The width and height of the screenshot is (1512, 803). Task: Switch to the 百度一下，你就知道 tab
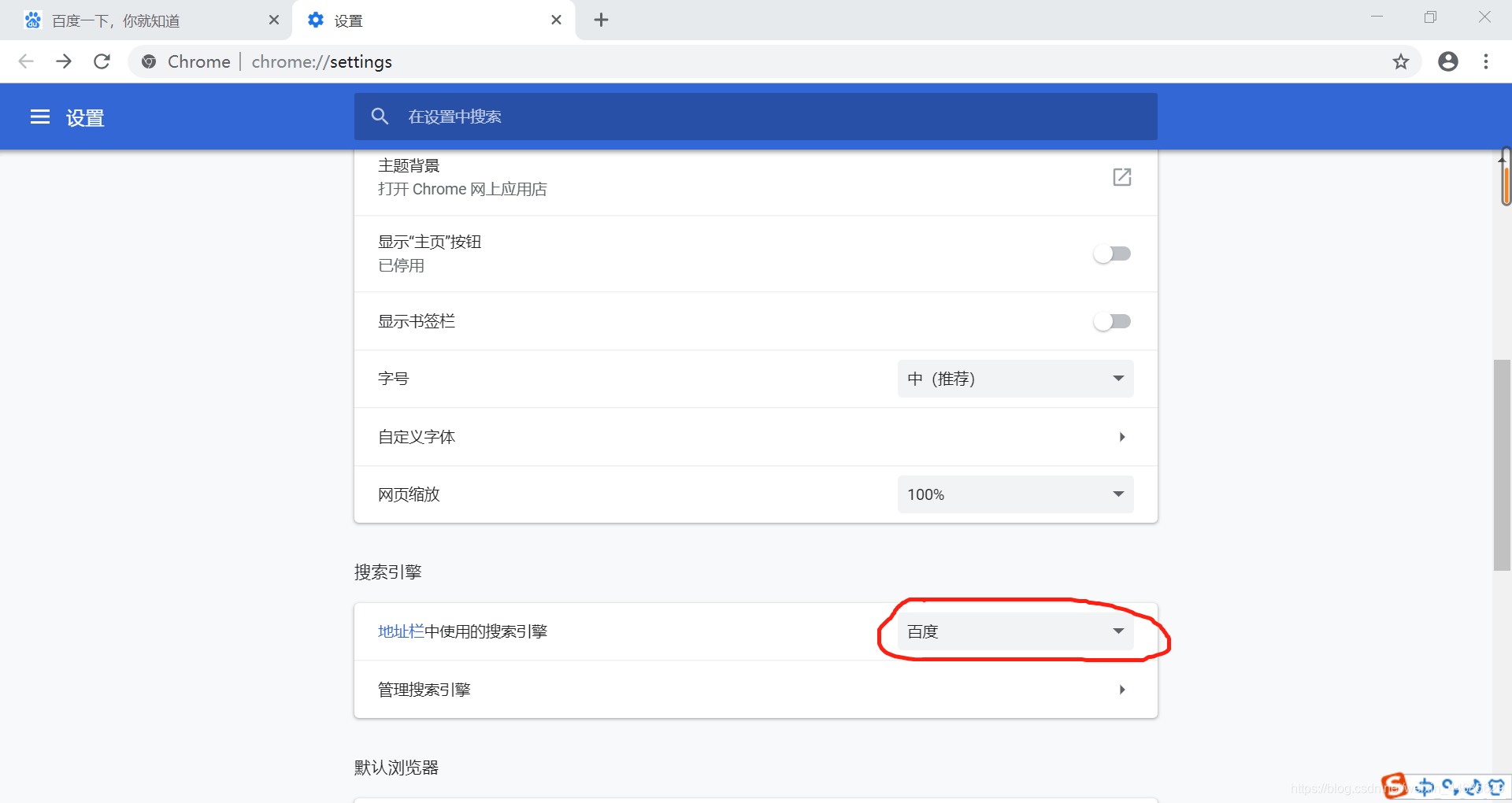(x=146, y=20)
